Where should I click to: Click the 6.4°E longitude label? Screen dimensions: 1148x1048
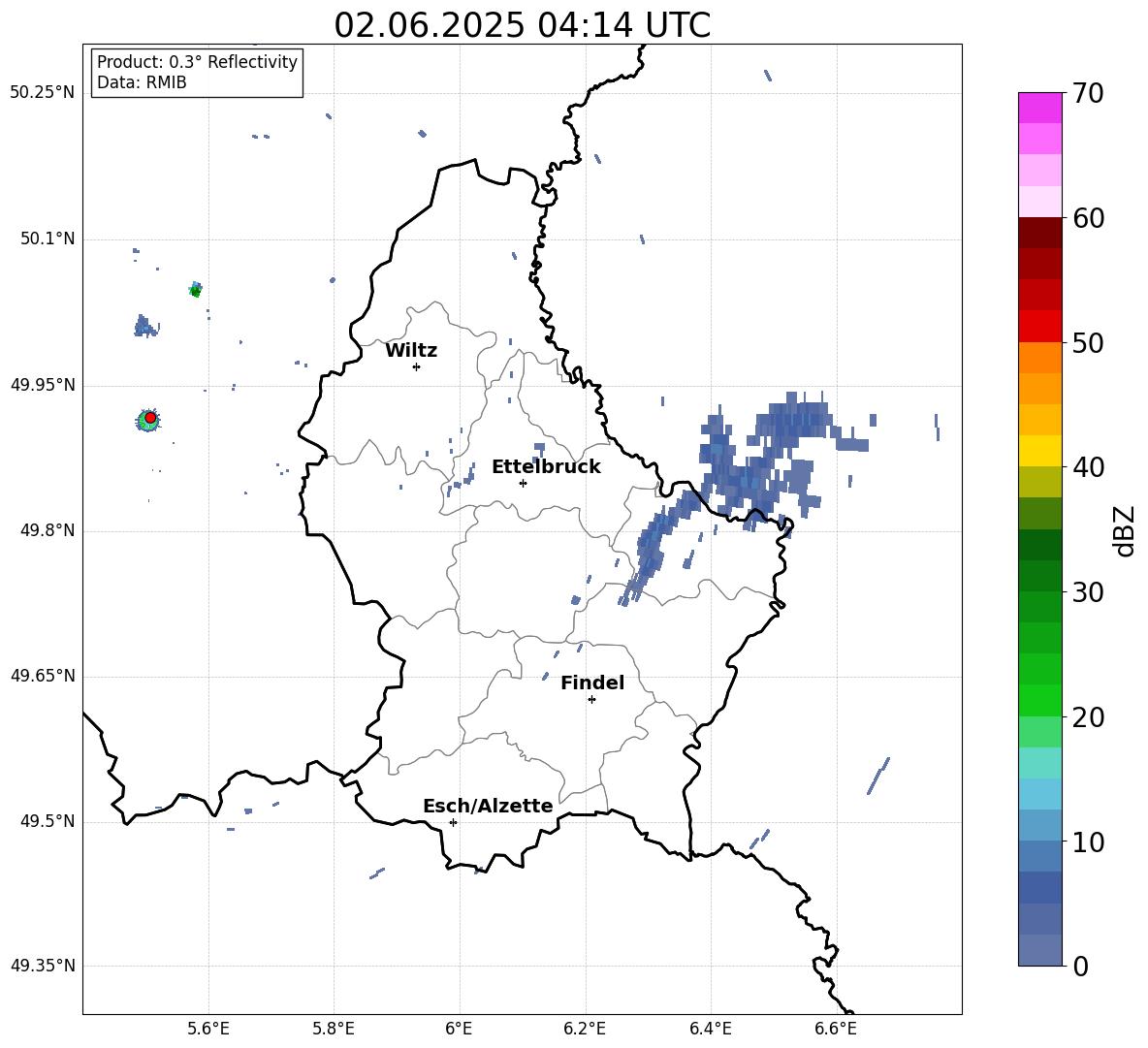[x=710, y=1029]
